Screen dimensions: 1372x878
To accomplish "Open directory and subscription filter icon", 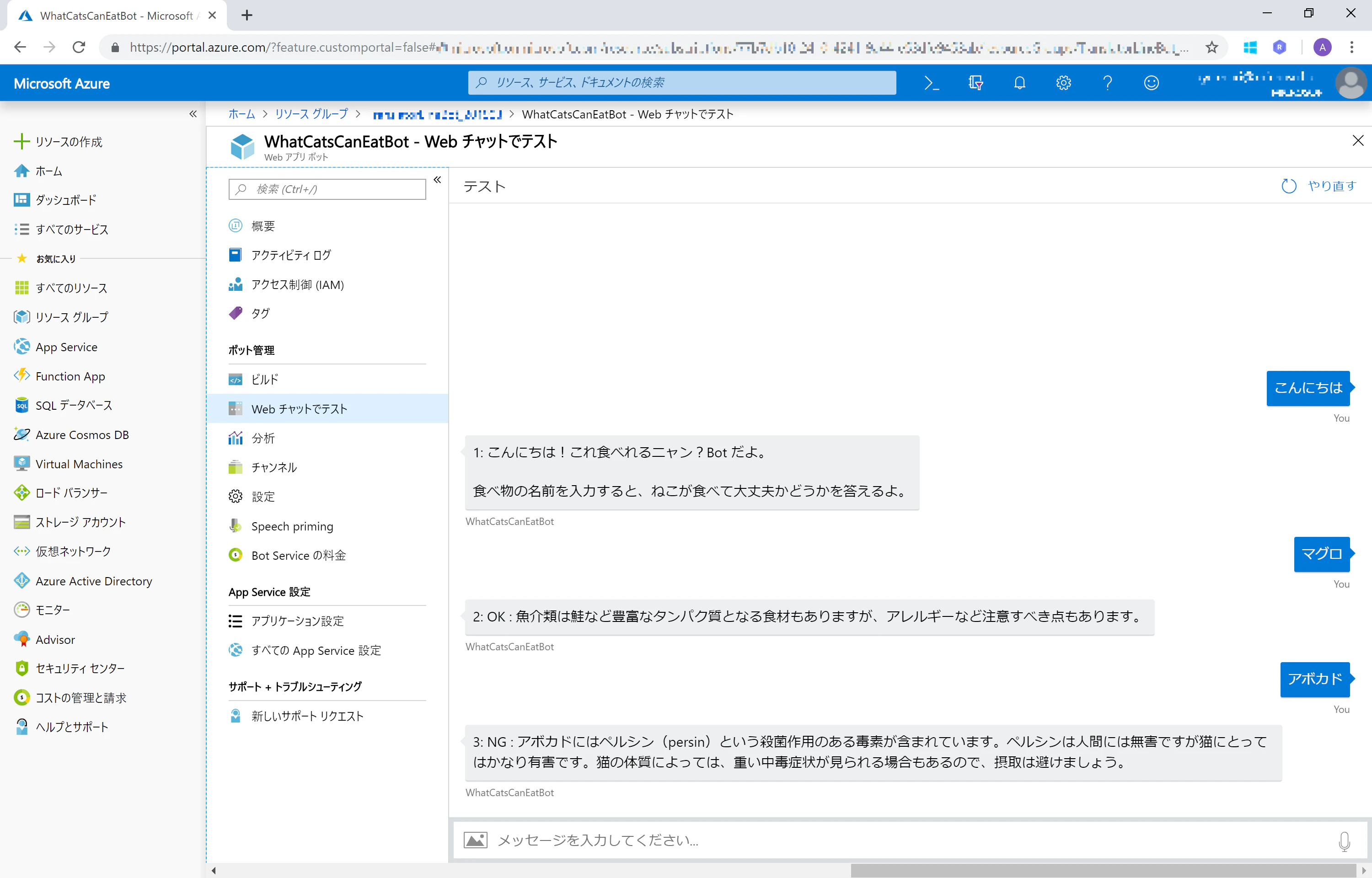I will (976, 83).
